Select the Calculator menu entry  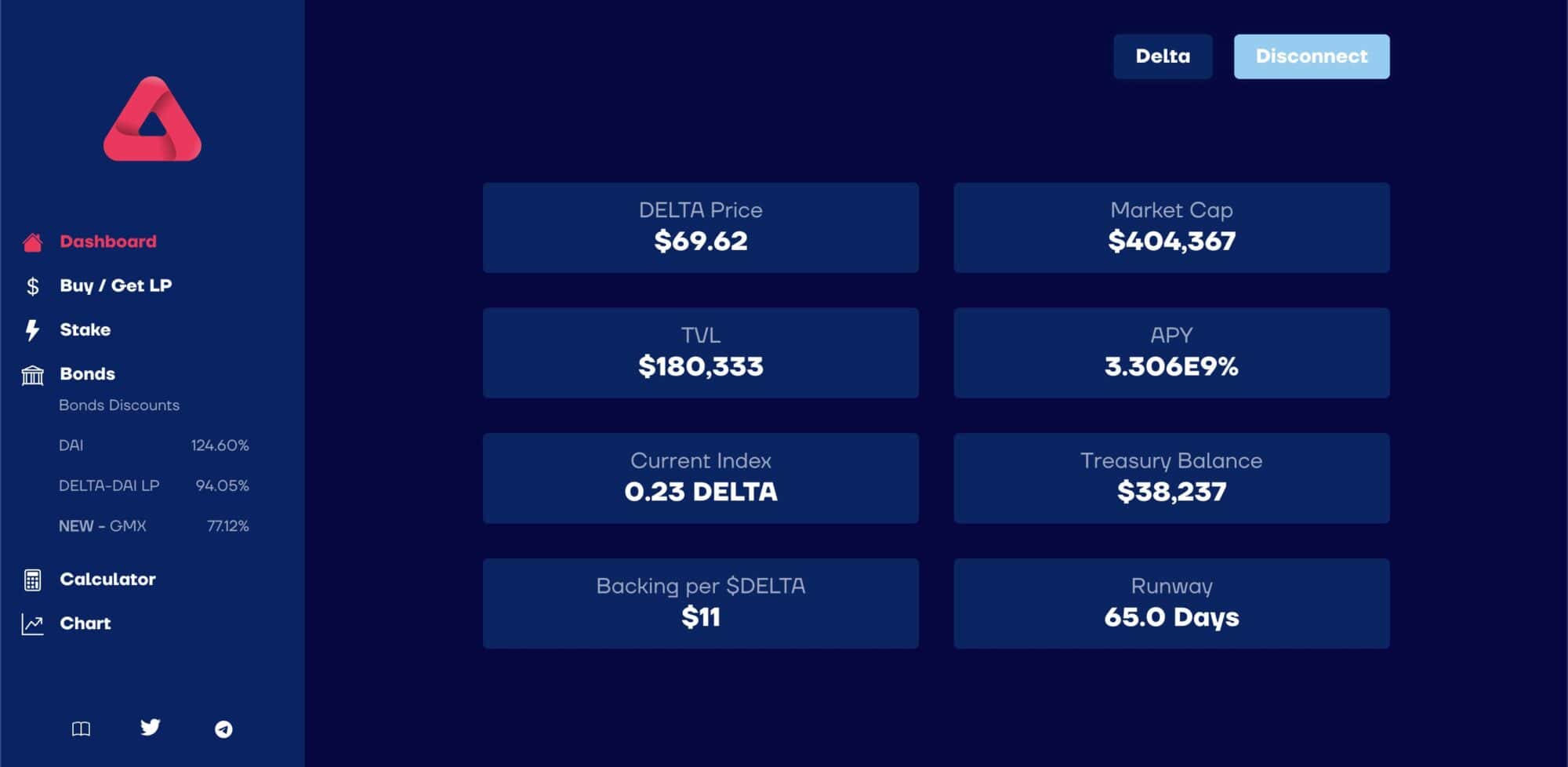pyautogui.click(x=108, y=579)
